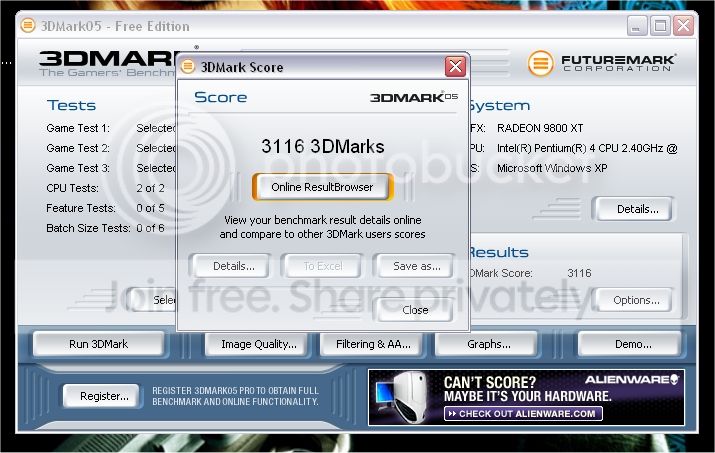715x453 pixels.
Task: Click the 'Intel(R) Pentium(R) 4 CPU 2.40GHz' text
Action: (x=580, y=148)
